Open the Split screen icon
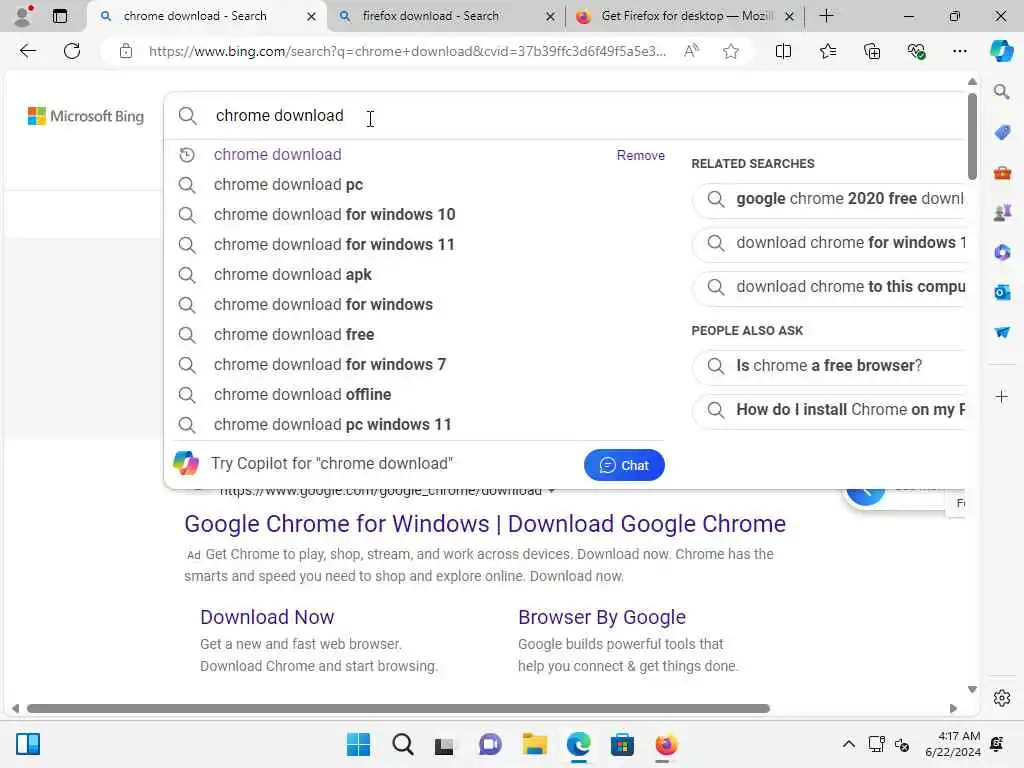The width and height of the screenshot is (1024, 768). pos(783,51)
